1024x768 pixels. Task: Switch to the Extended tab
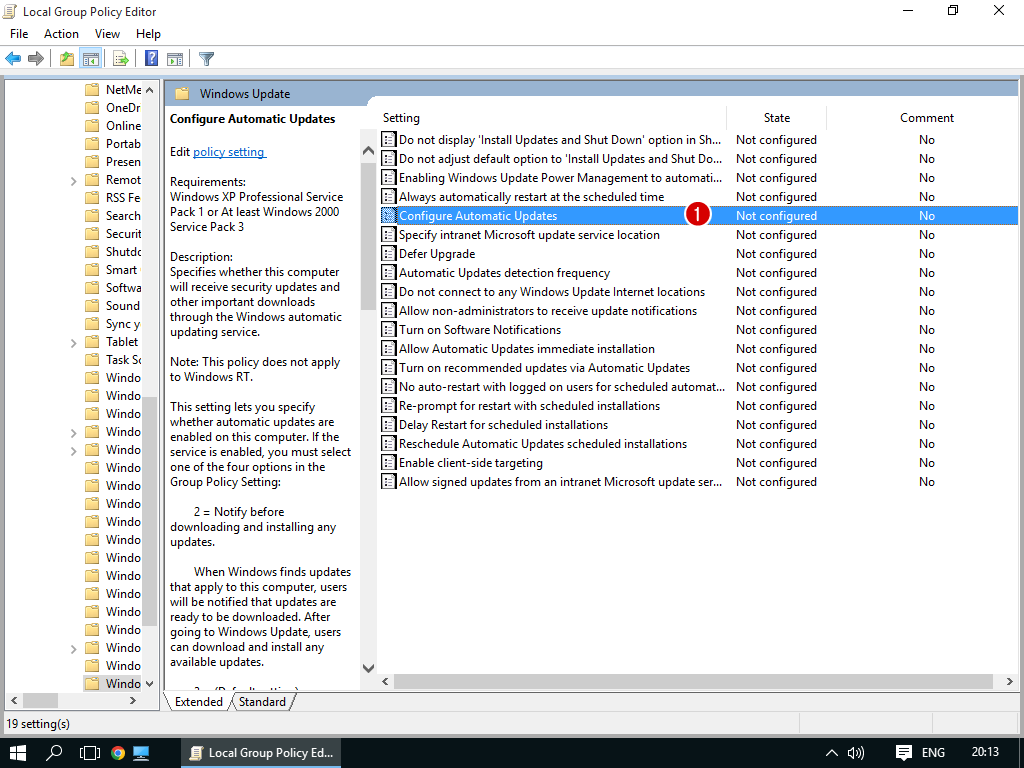(x=198, y=701)
